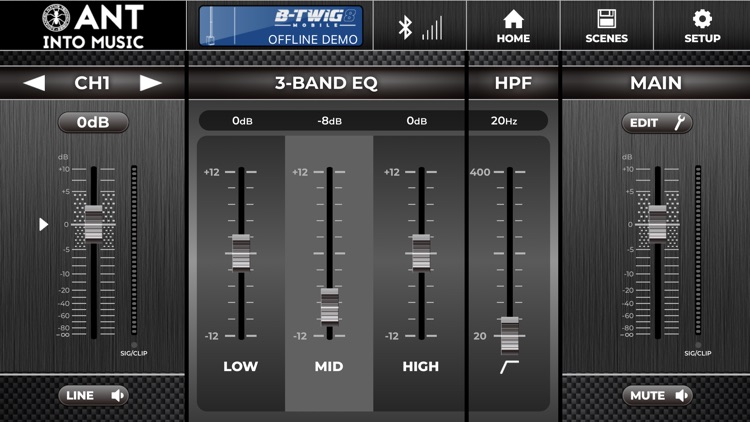Grab the HIGH EQ fader handle
The width and height of the screenshot is (750, 422).
point(421,253)
